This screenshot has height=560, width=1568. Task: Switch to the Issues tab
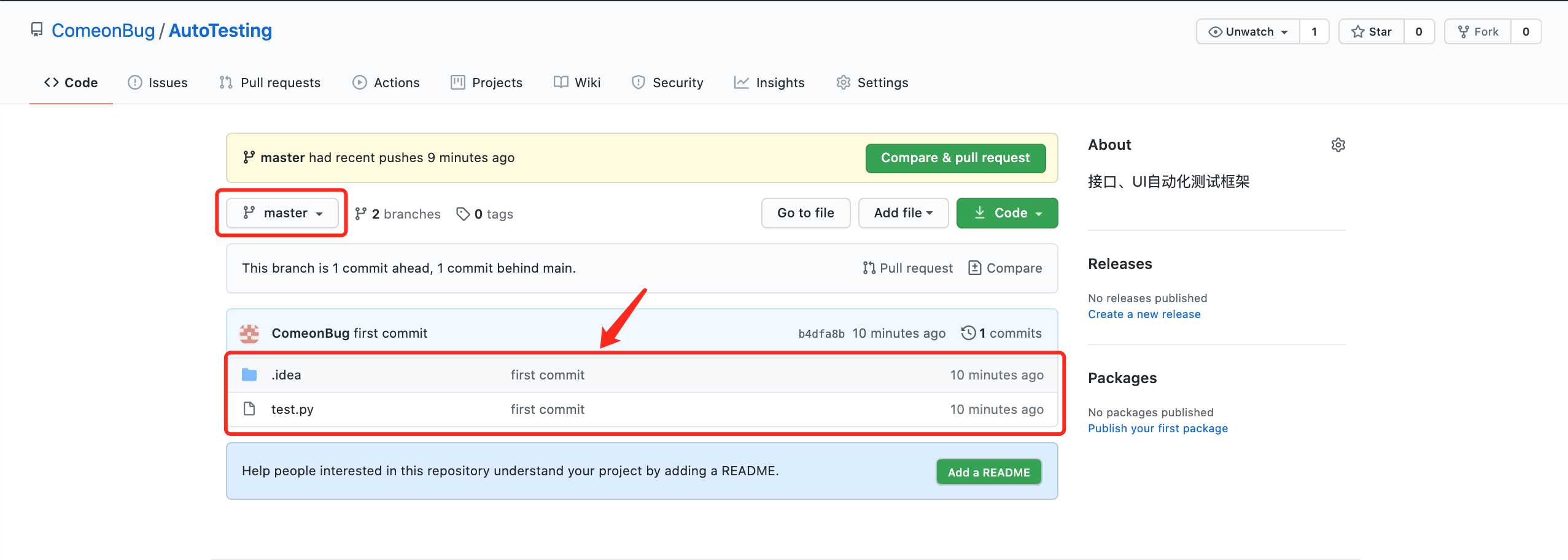[158, 83]
